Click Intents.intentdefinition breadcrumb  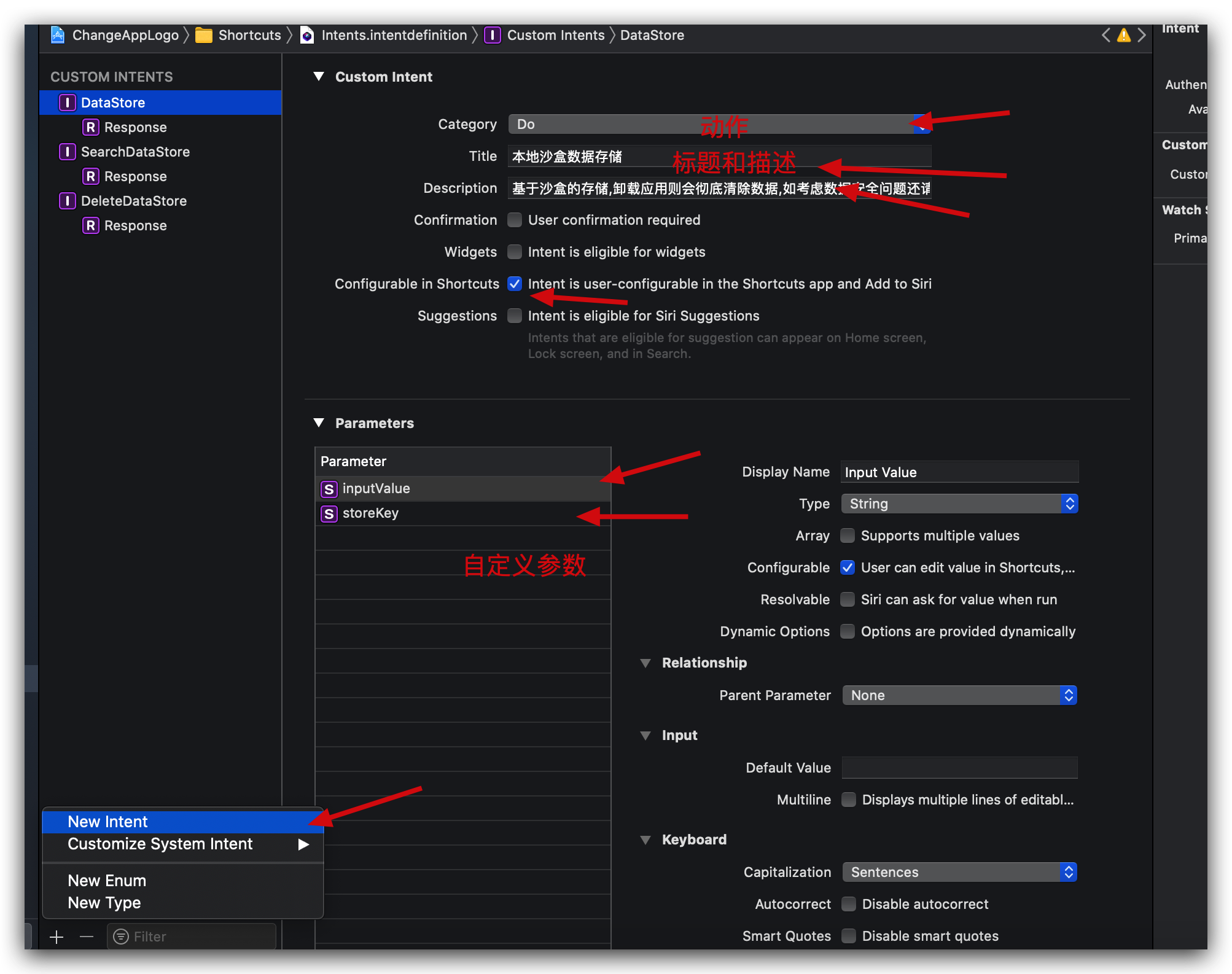394,36
